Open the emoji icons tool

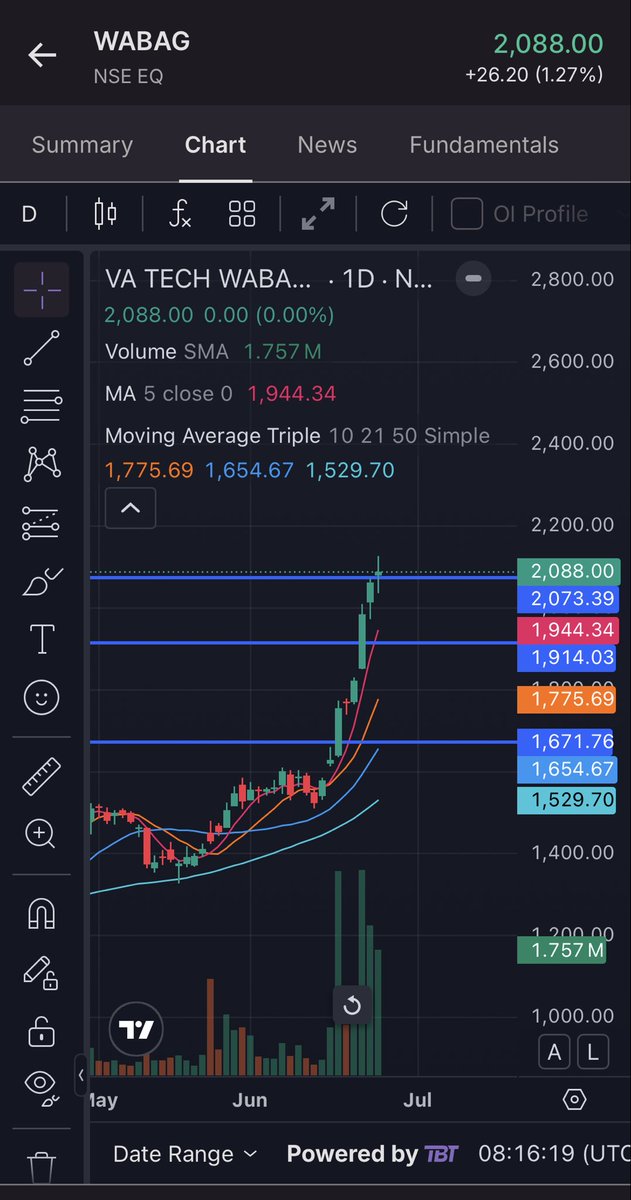[42, 697]
